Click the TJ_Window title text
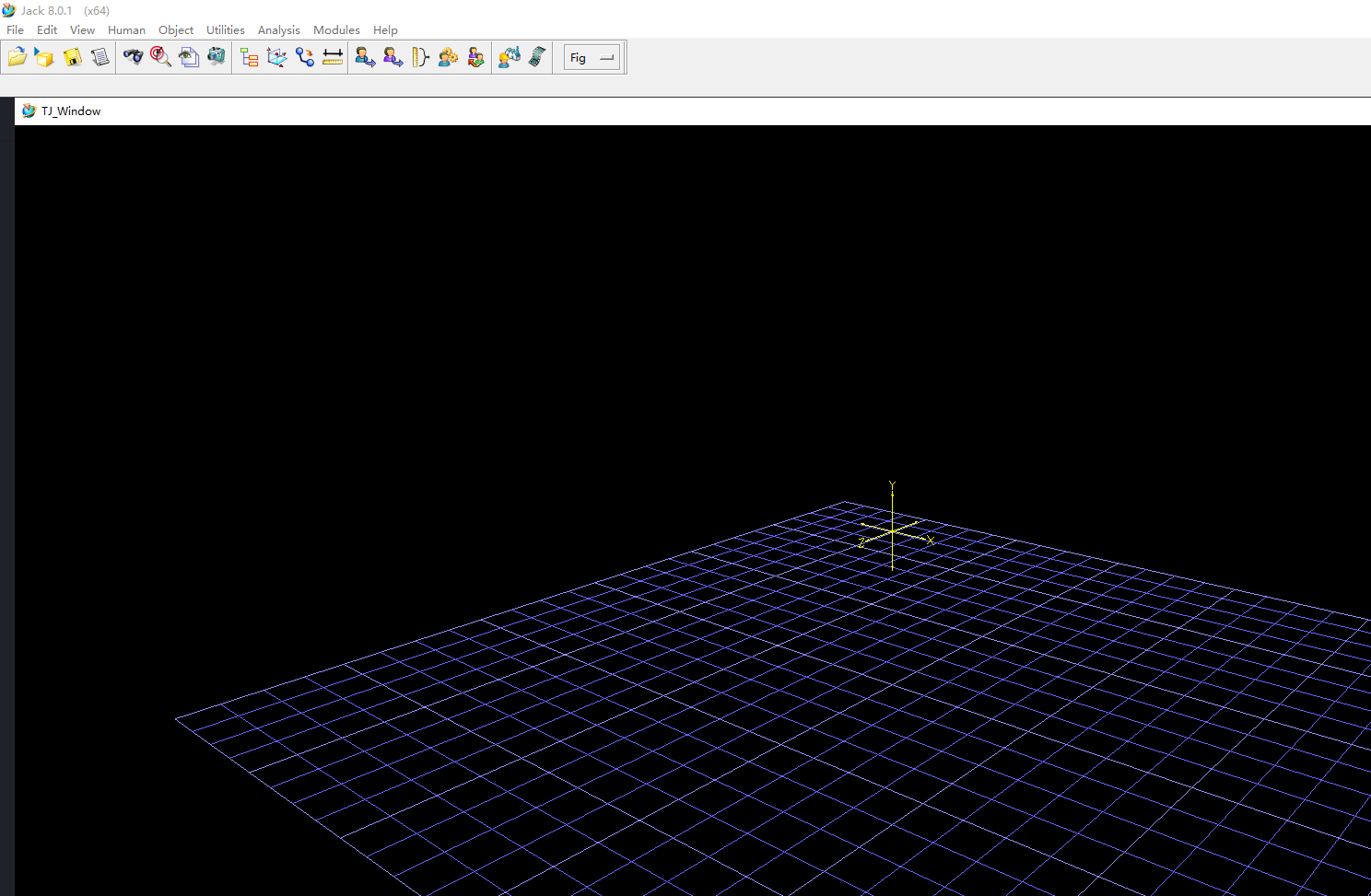 71,111
